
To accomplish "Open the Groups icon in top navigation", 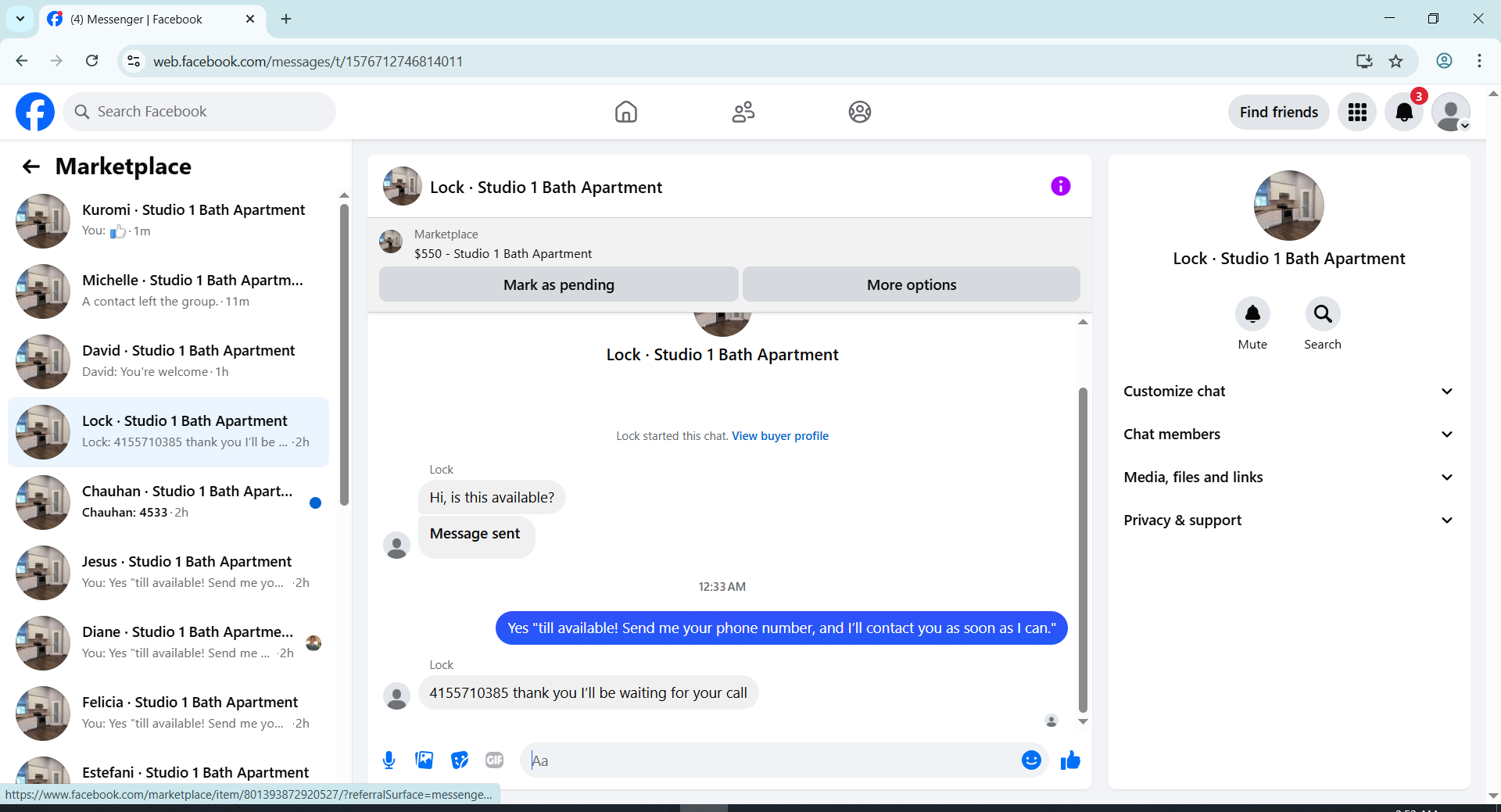I will [860, 112].
